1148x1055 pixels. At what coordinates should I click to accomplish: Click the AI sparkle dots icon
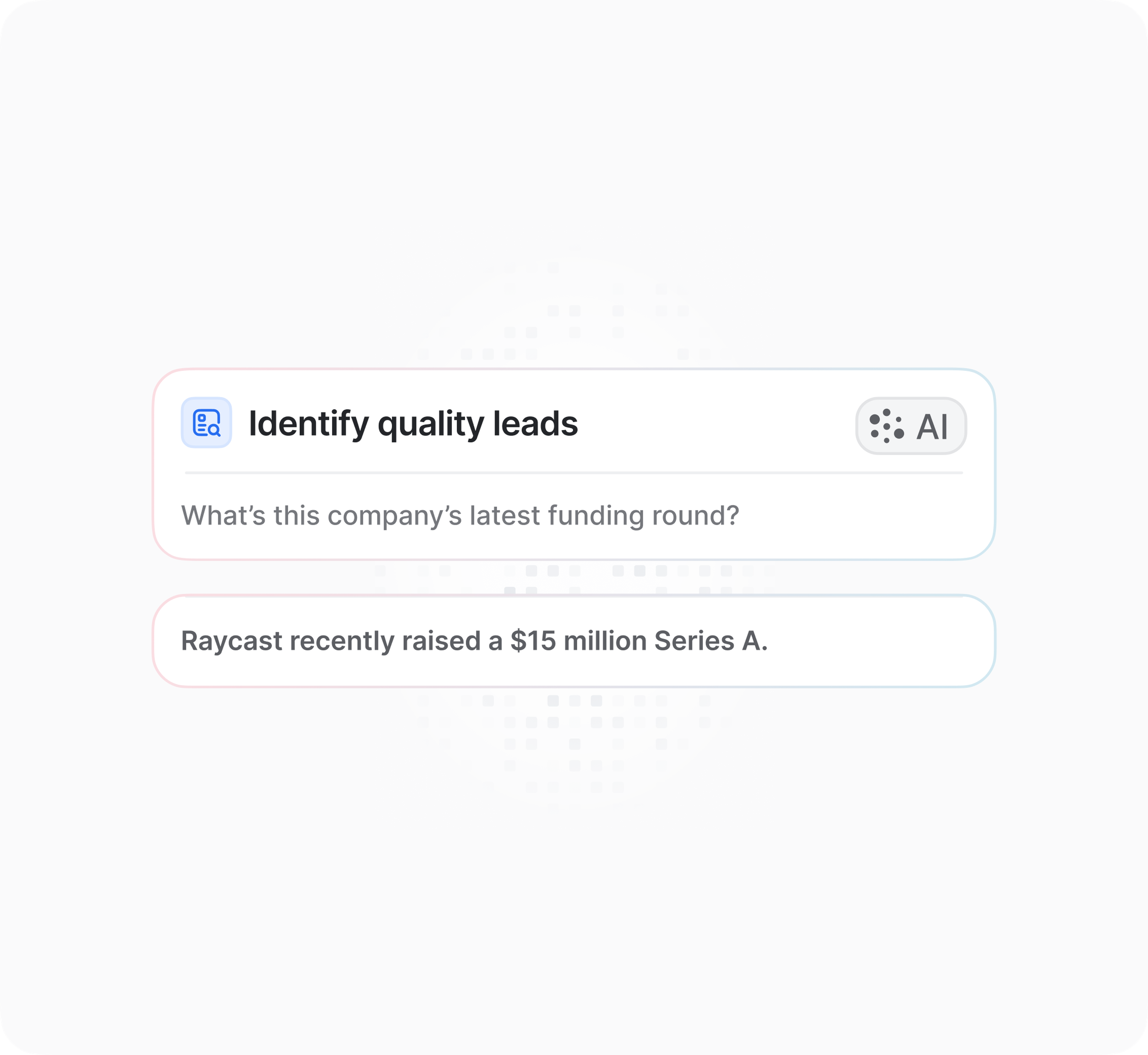886,426
